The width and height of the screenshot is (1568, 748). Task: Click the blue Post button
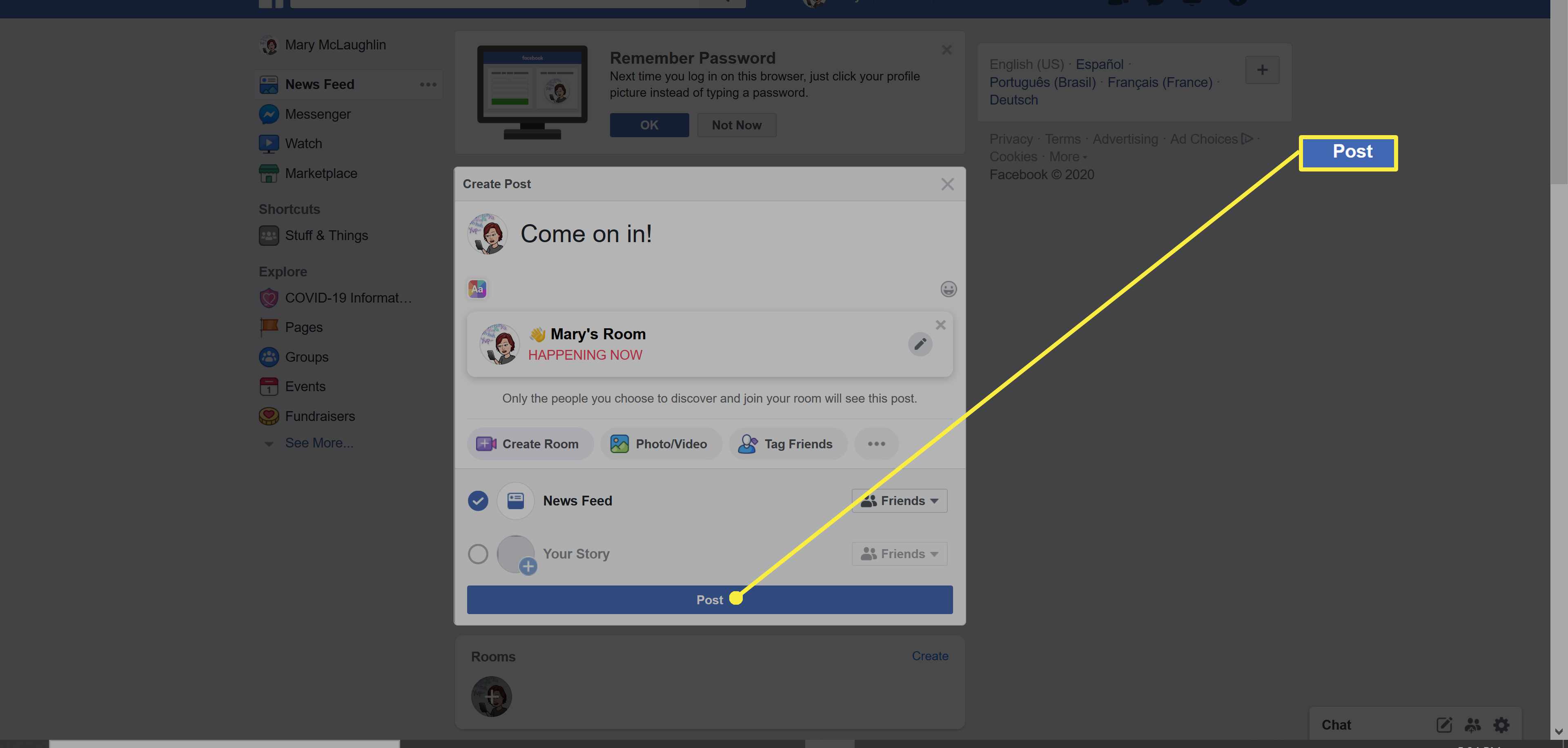710,599
